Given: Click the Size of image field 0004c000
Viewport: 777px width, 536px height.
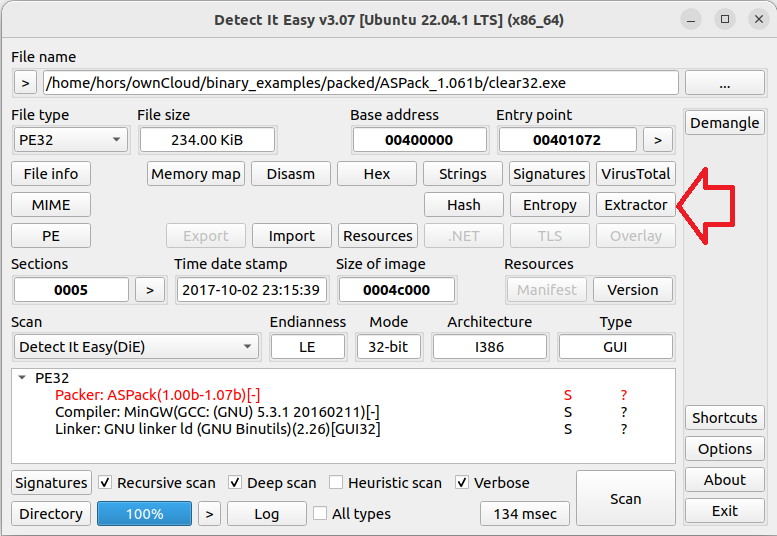Looking at the screenshot, I should click(x=396, y=290).
